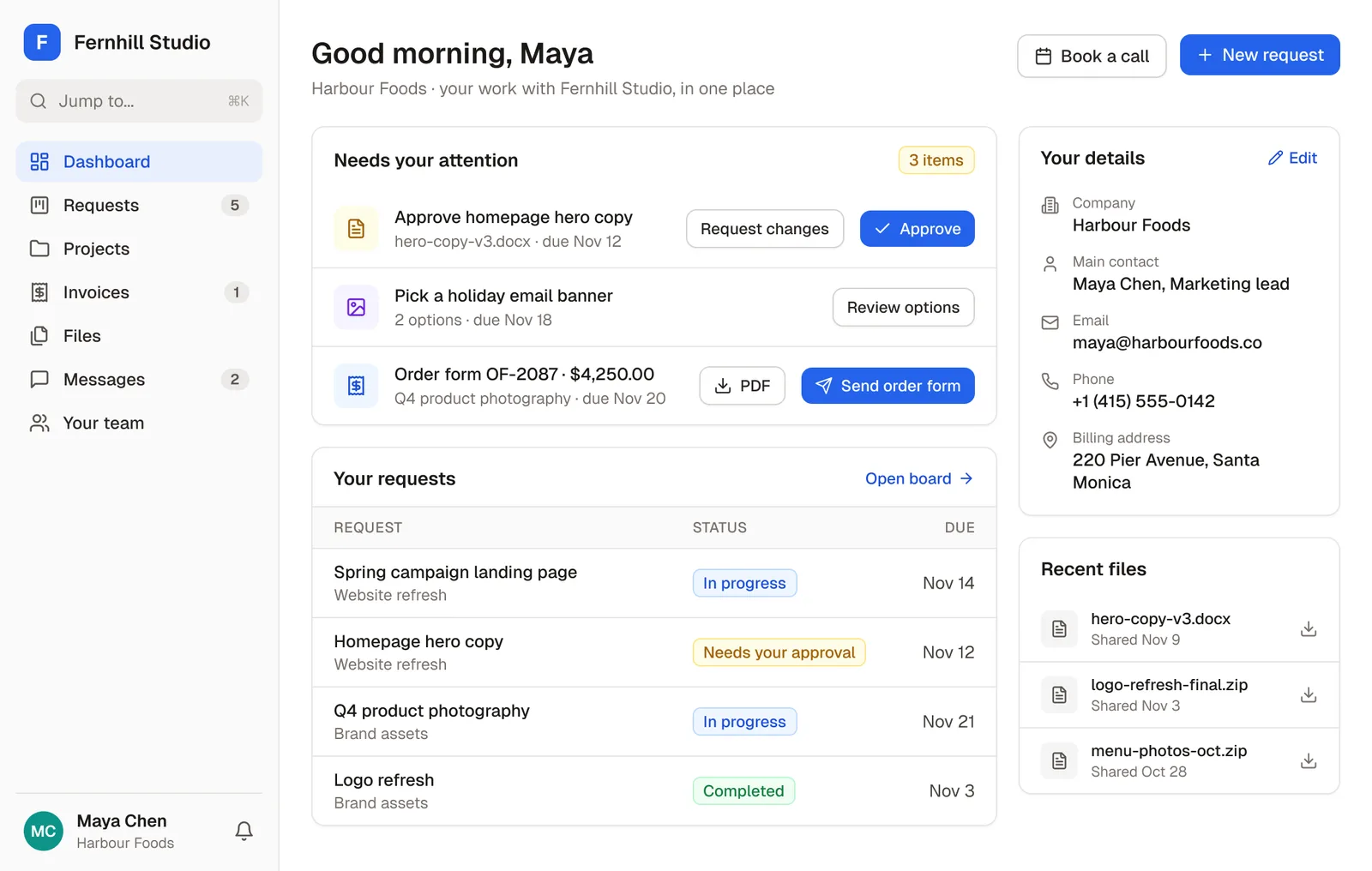Image resolution: width=1372 pixels, height=871 pixels.
Task: Click the DUE column header
Action: 960,527
